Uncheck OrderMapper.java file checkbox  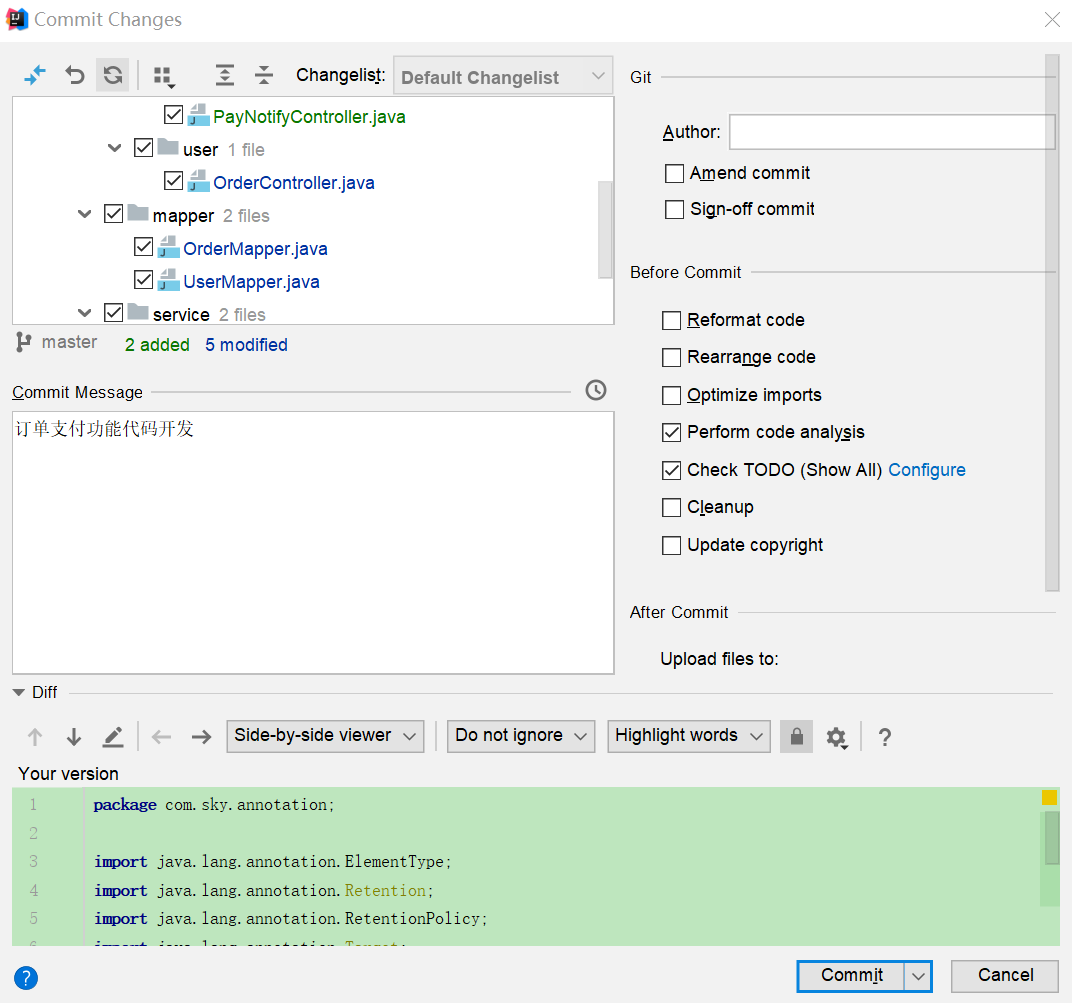pyautogui.click(x=144, y=248)
